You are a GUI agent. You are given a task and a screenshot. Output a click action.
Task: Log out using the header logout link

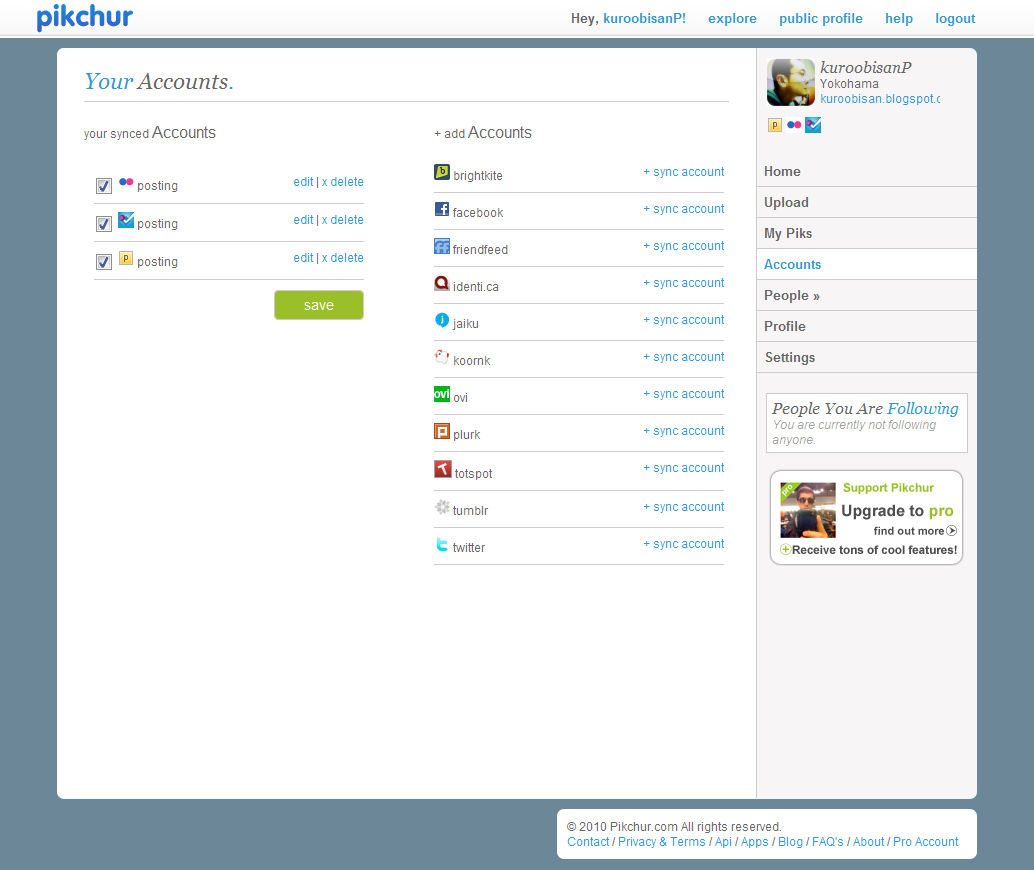[955, 18]
